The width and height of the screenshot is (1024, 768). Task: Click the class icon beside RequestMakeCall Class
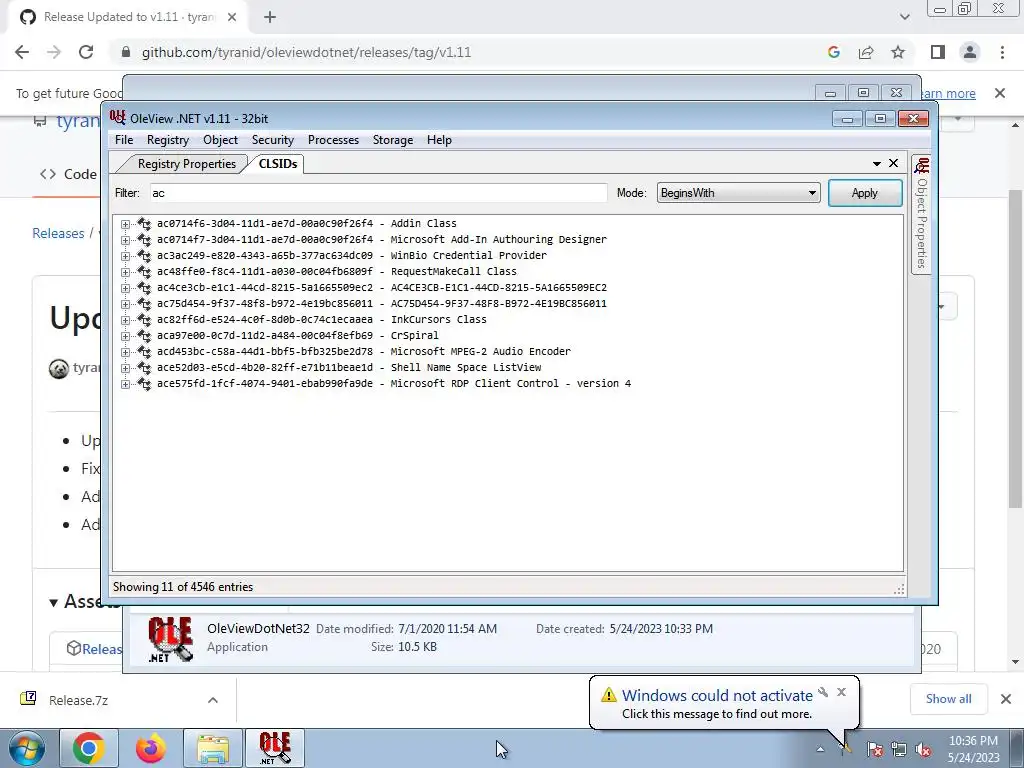[x=144, y=271]
